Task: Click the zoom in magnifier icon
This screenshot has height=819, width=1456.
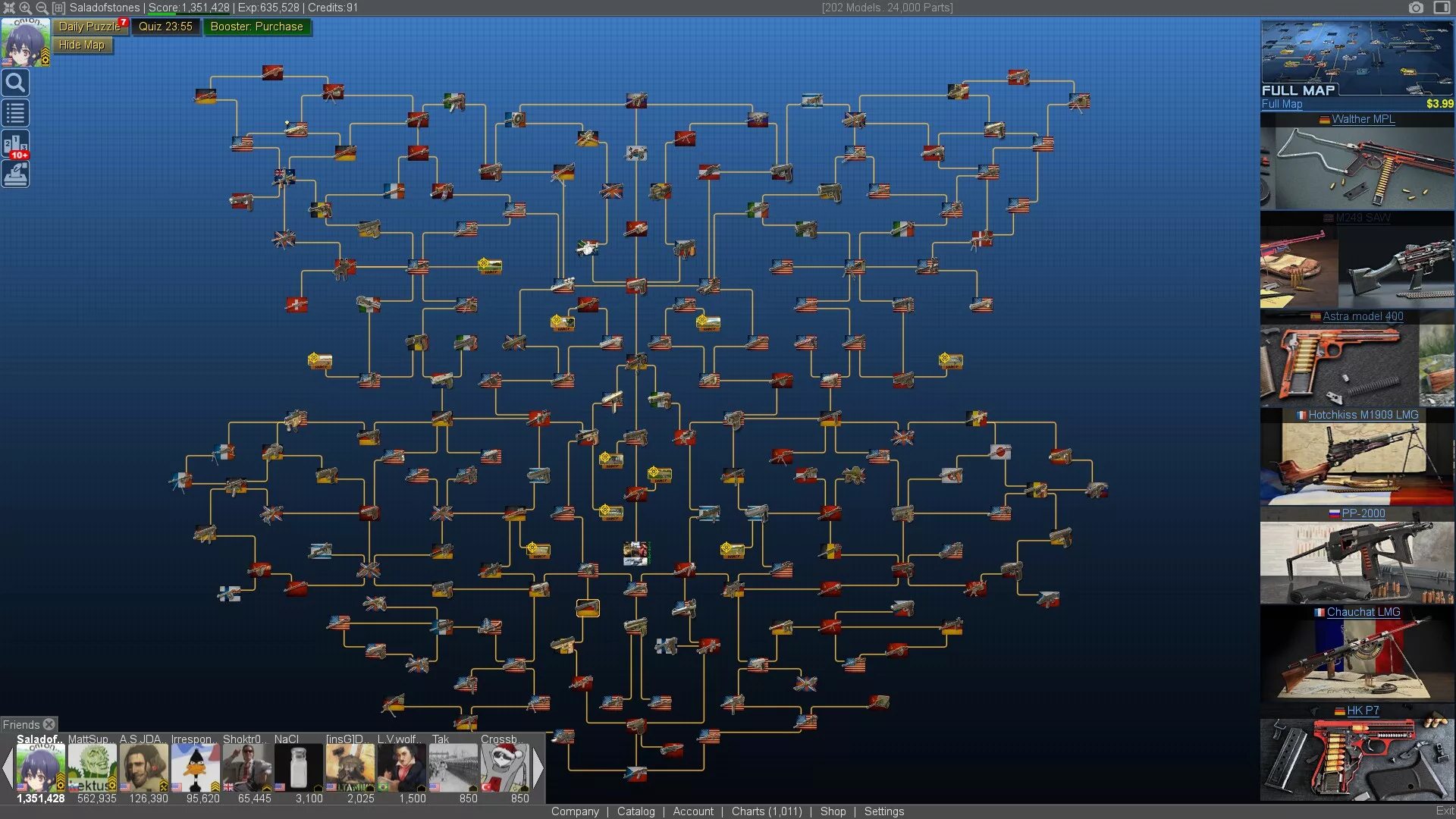Action: coord(25,8)
